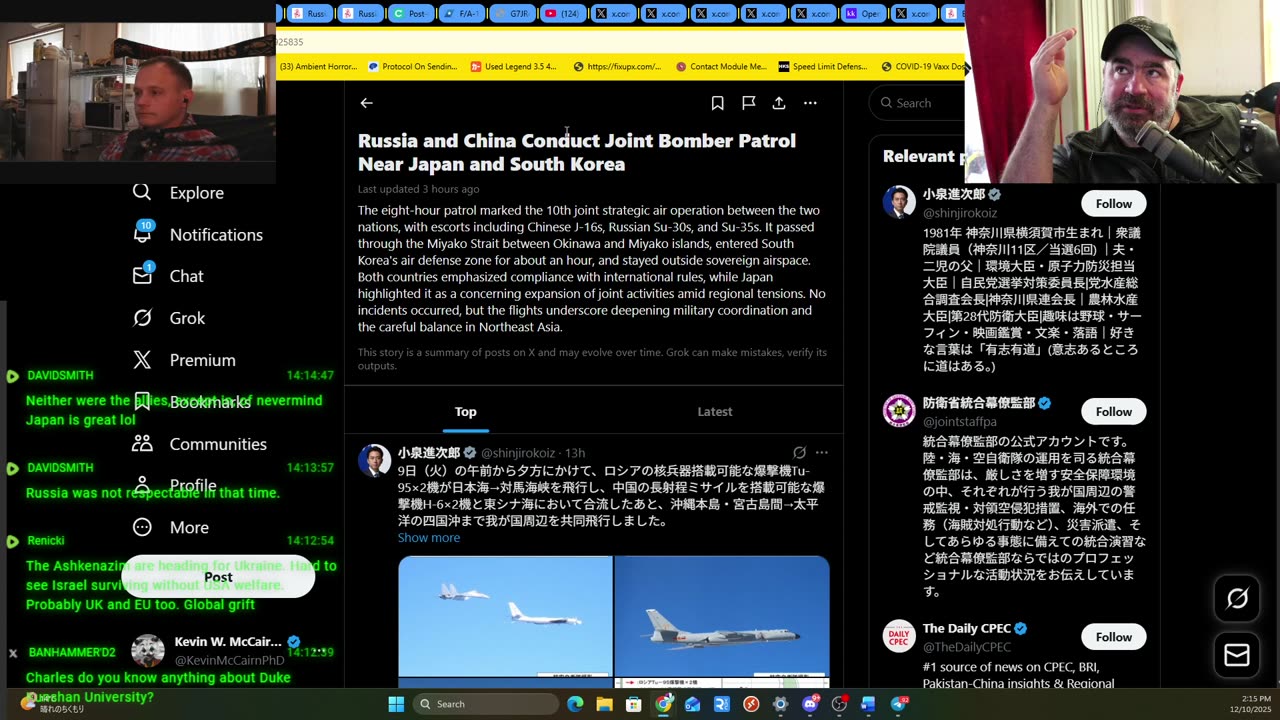Viewport: 1280px width, 720px height.
Task: Open Notifications with 10 badge
Action: [x=198, y=235]
